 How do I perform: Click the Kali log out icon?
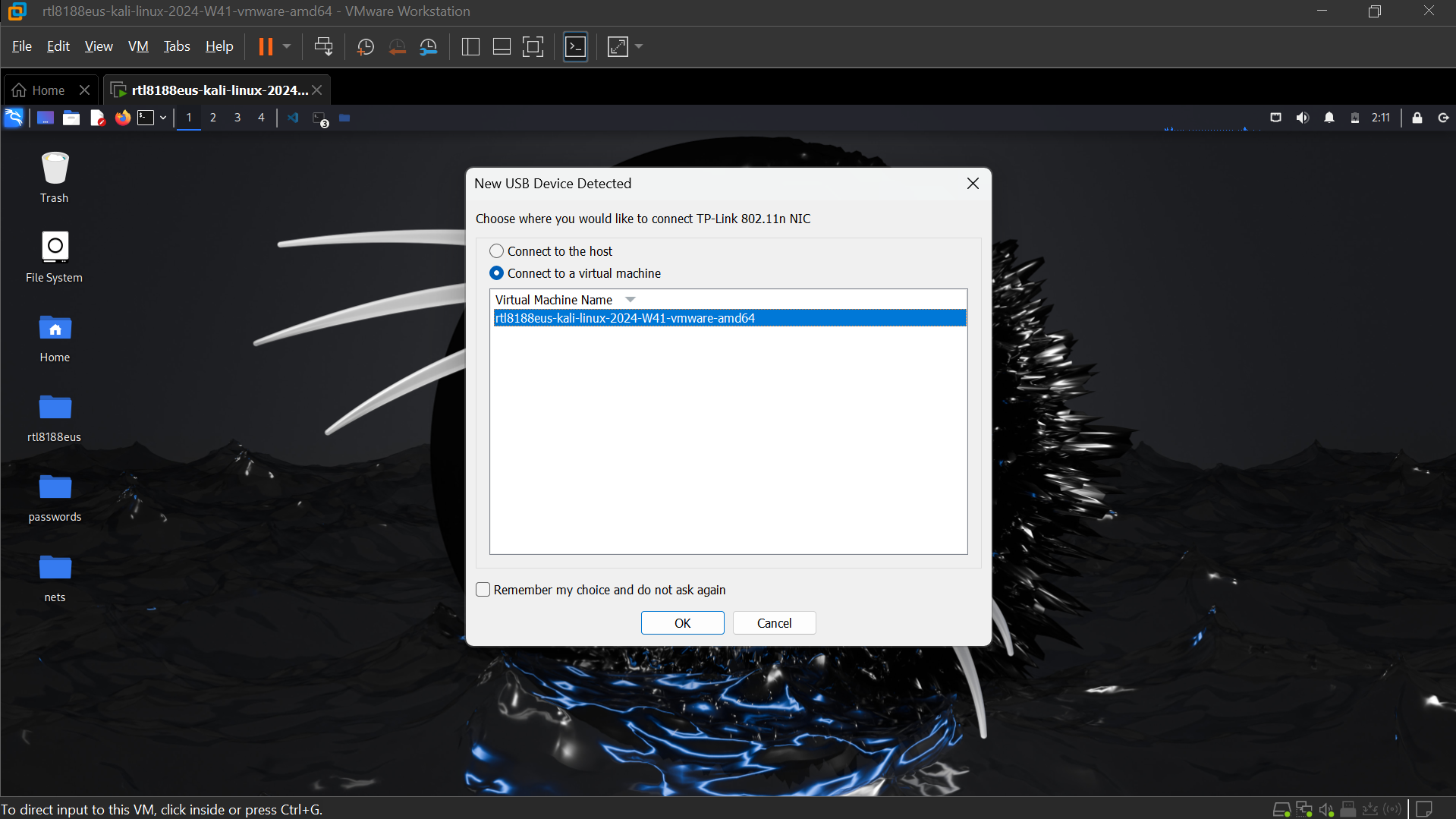coord(1443,118)
